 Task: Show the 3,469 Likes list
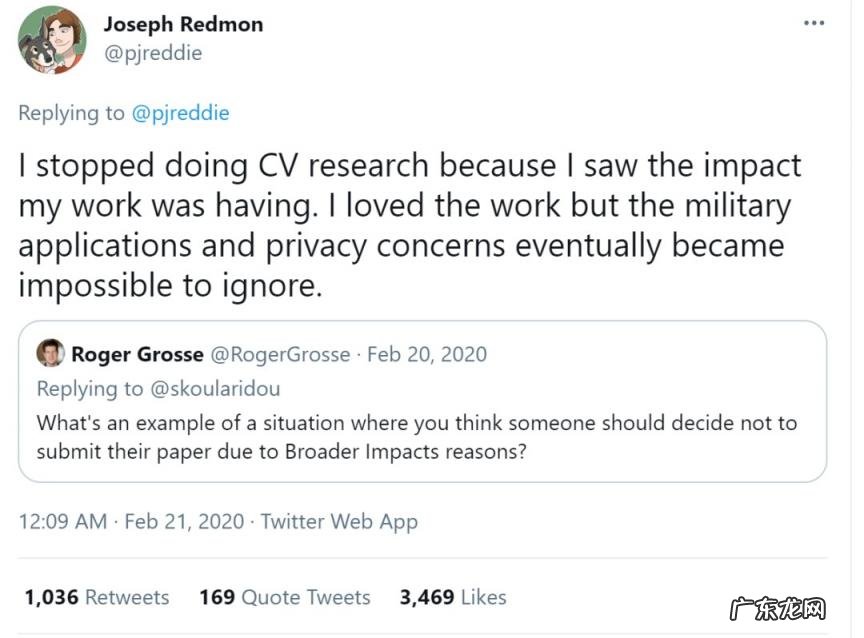[x=452, y=597]
